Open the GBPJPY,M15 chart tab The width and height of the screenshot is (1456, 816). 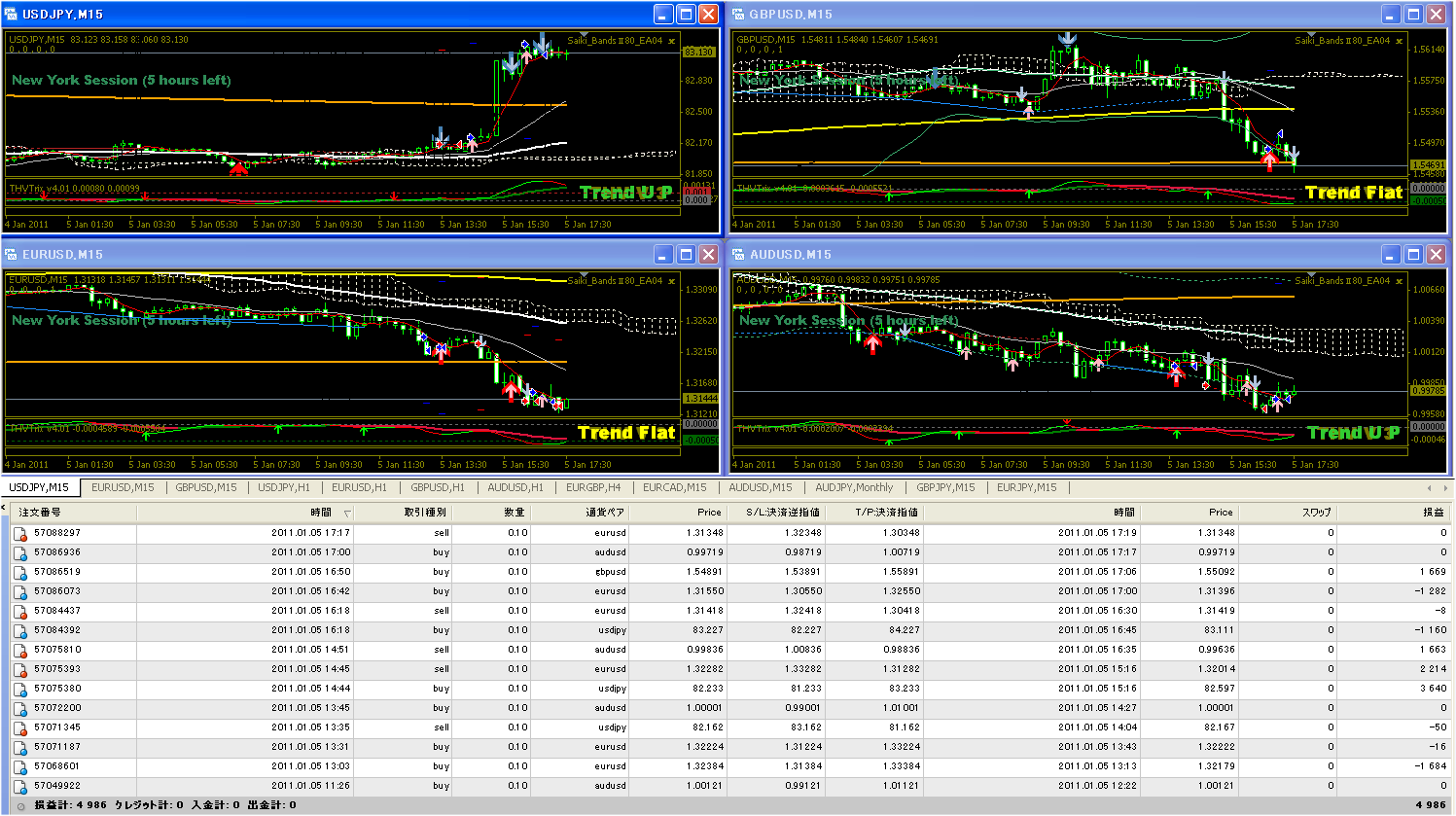pyautogui.click(x=945, y=487)
